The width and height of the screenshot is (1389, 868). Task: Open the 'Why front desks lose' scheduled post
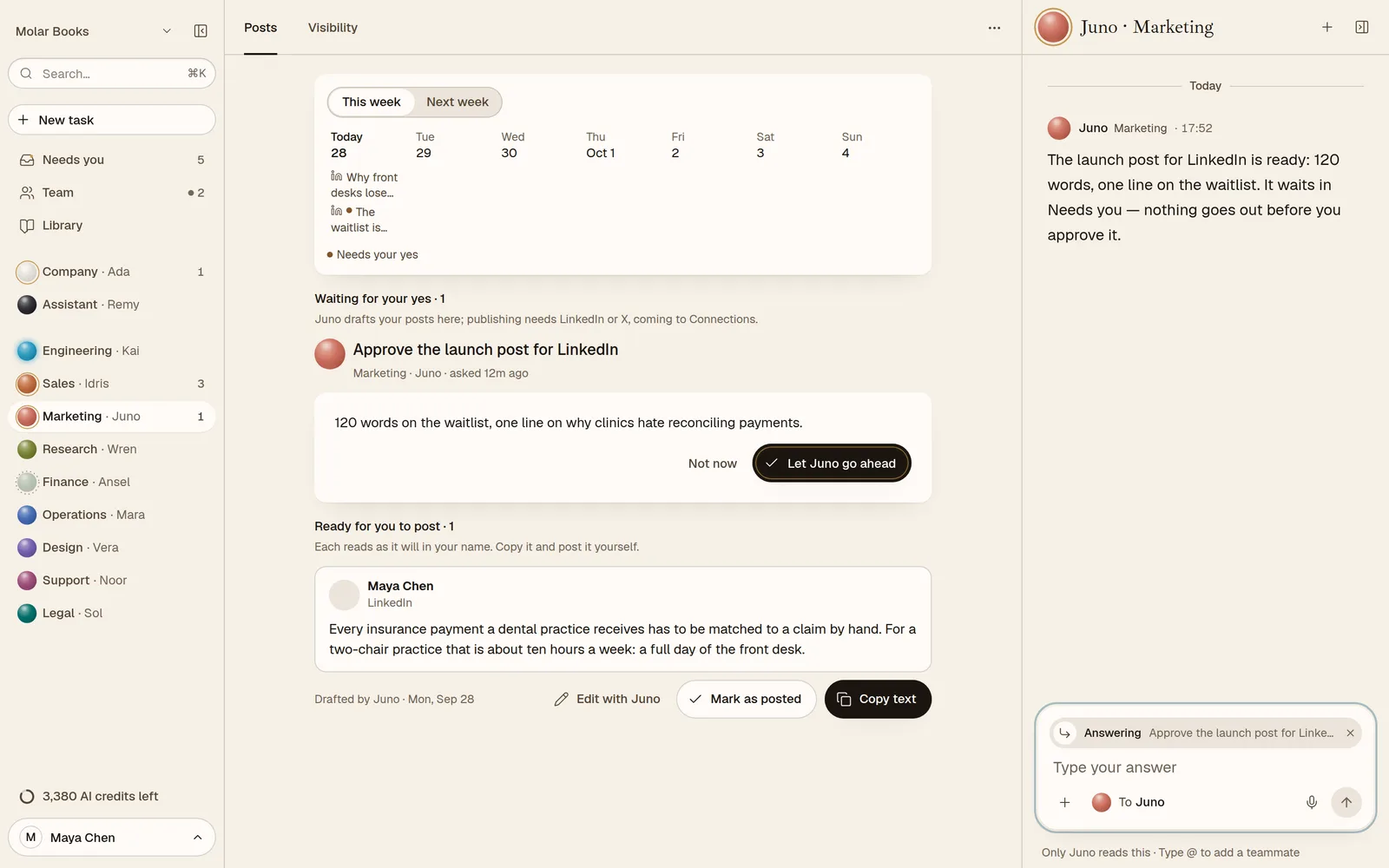[x=365, y=185]
